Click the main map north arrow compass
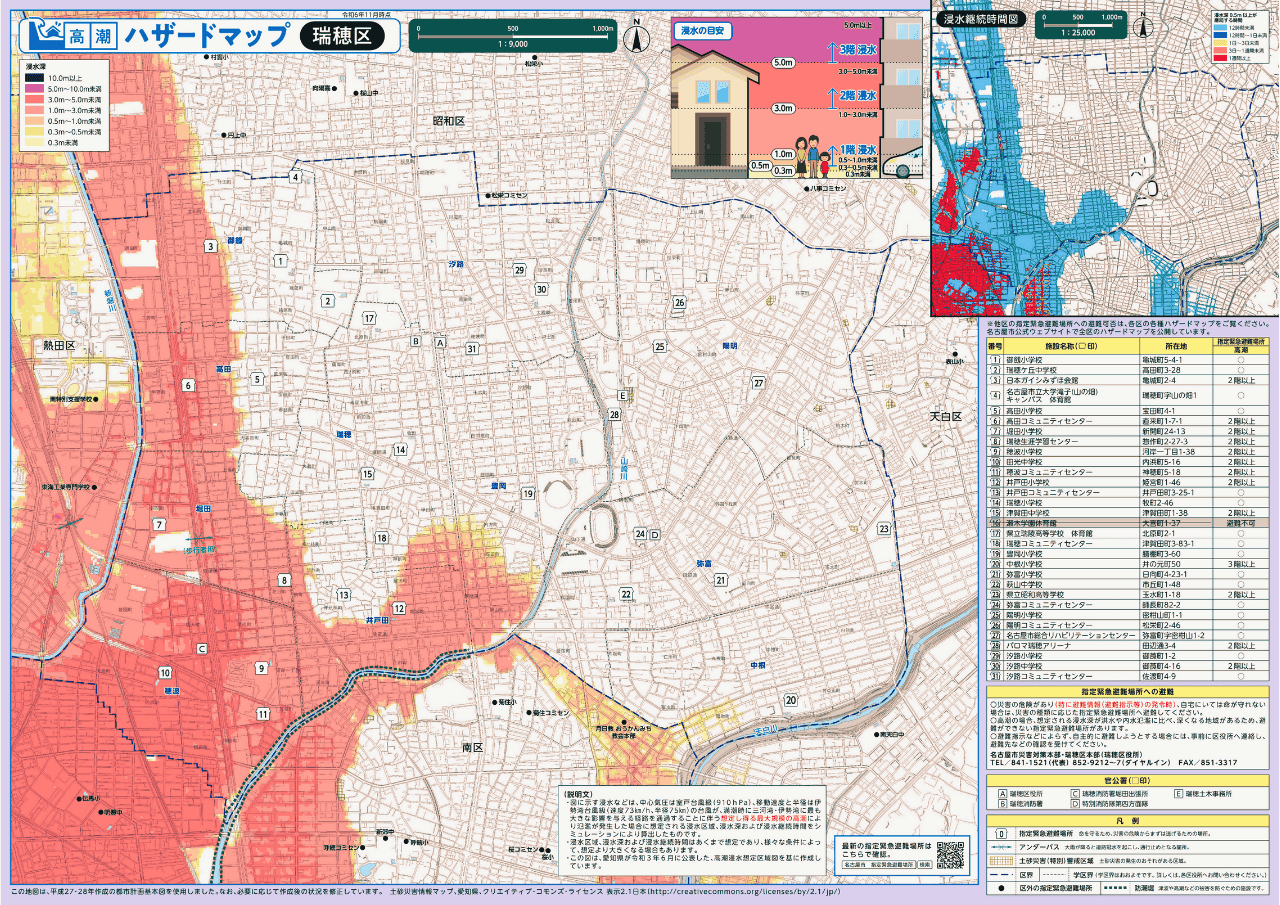The height and width of the screenshot is (905, 1280). pyautogui.click(x=636, y=36)
